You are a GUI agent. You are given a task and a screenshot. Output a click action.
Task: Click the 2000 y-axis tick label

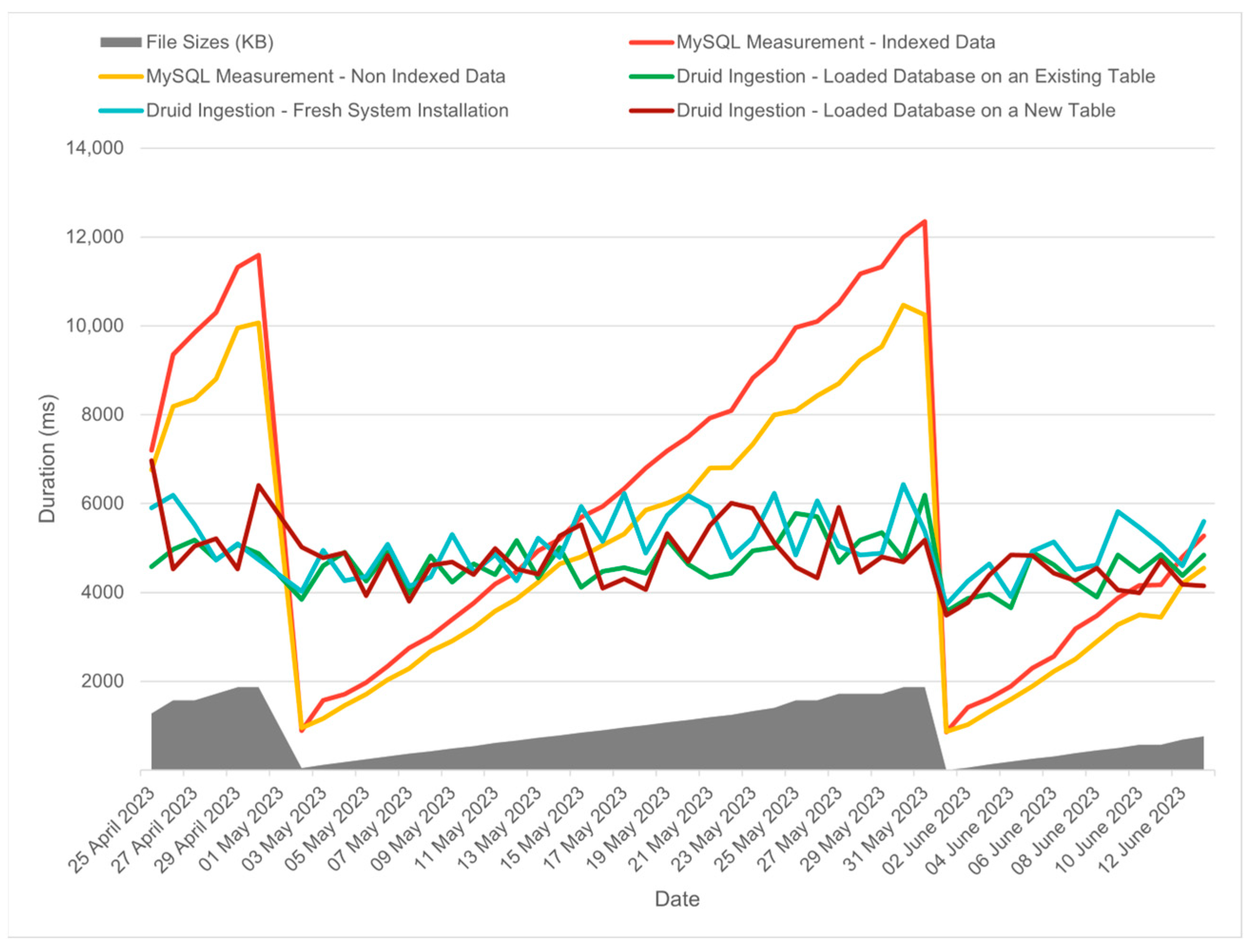[x=102, y=681]
